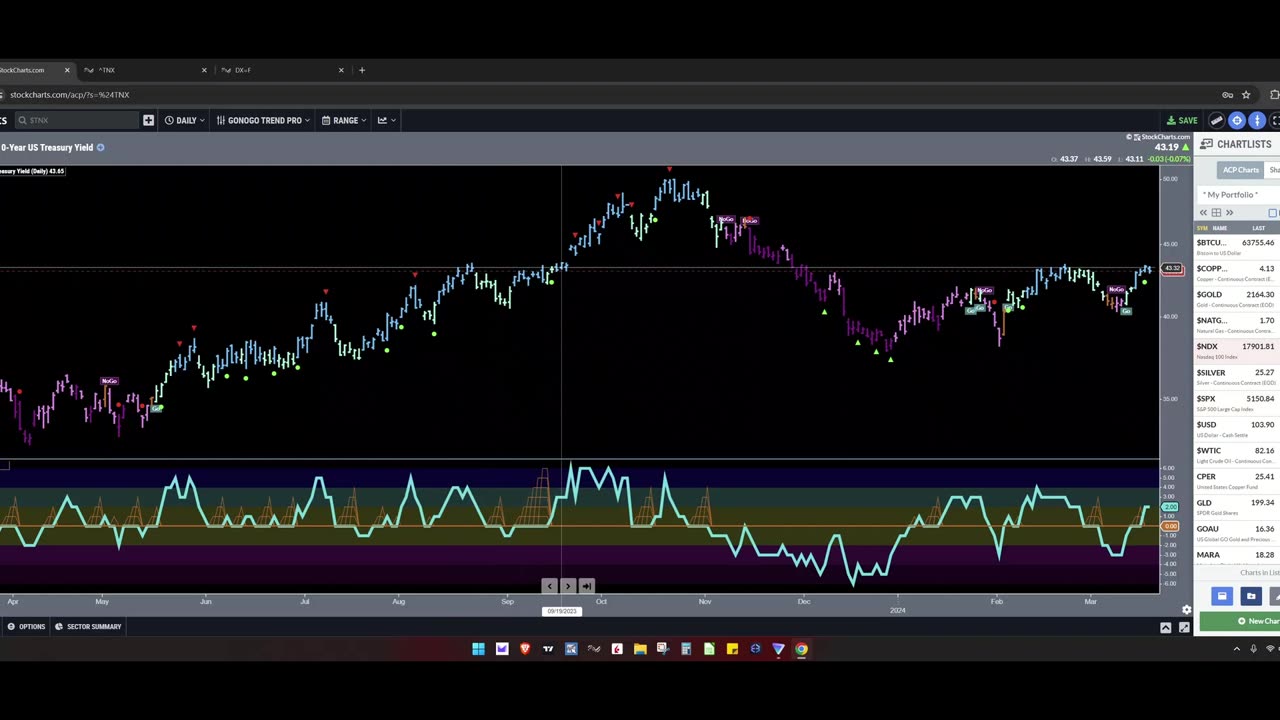The width and height of the screenshot is (1280, 720).
Task: Click the CHARTLISTS panel header
Action: [1237, 144]
